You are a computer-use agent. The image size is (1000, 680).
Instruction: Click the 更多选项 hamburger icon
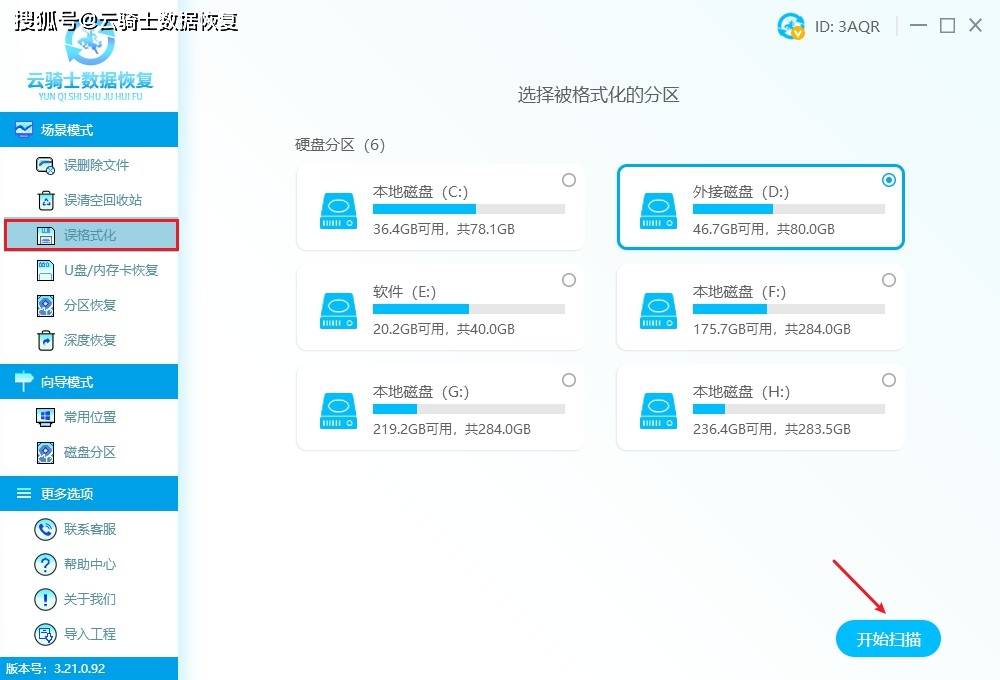[x=24, y=493]
